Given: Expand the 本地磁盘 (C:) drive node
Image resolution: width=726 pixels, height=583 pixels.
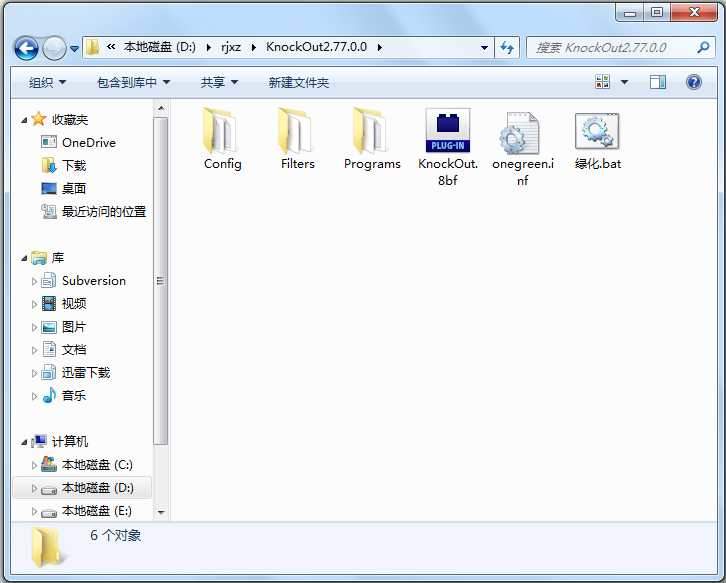Looking at the screenshot, I should click(34, 465).
